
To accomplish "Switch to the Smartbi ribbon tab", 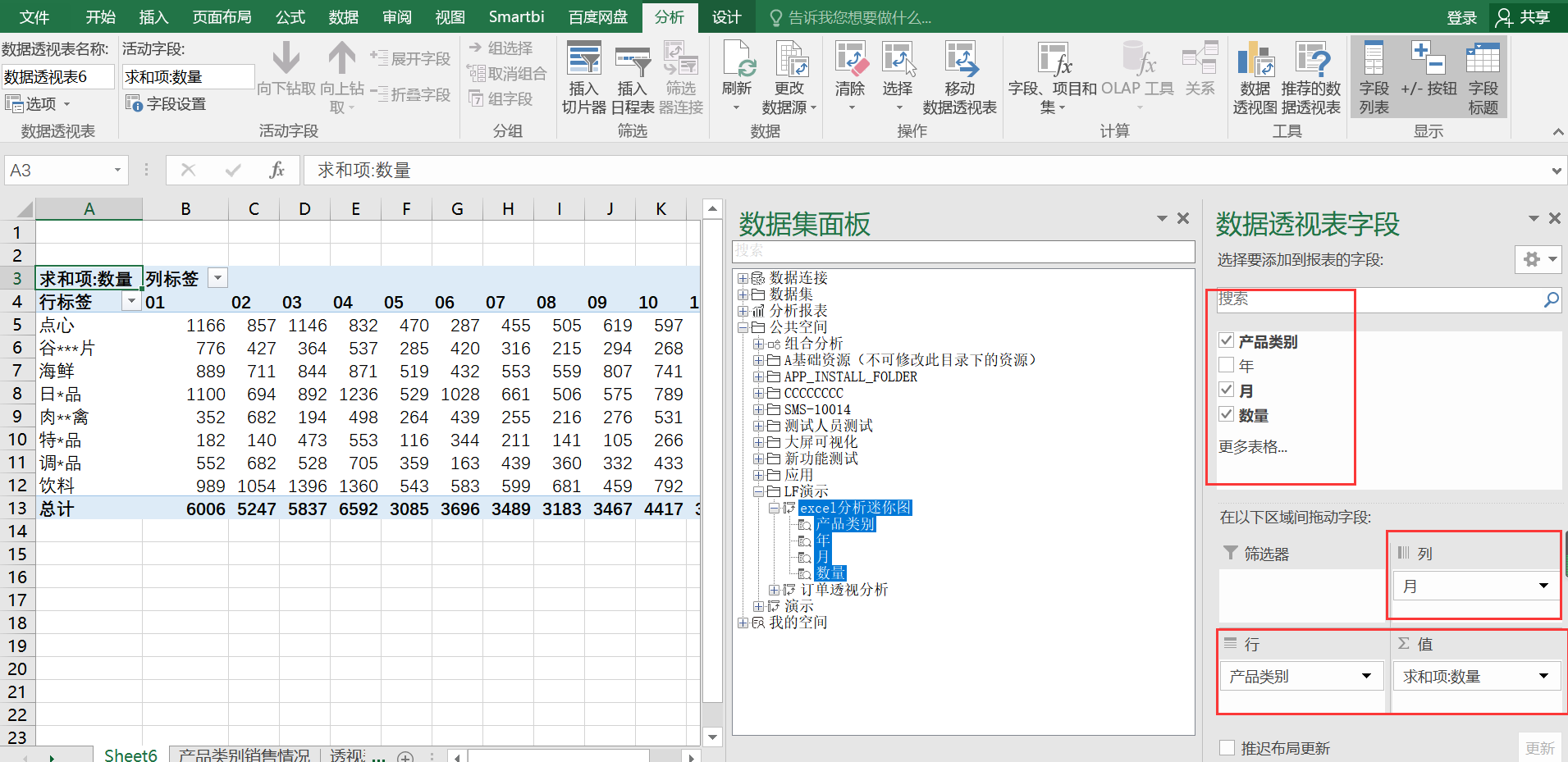I will [x=516, y=17].
